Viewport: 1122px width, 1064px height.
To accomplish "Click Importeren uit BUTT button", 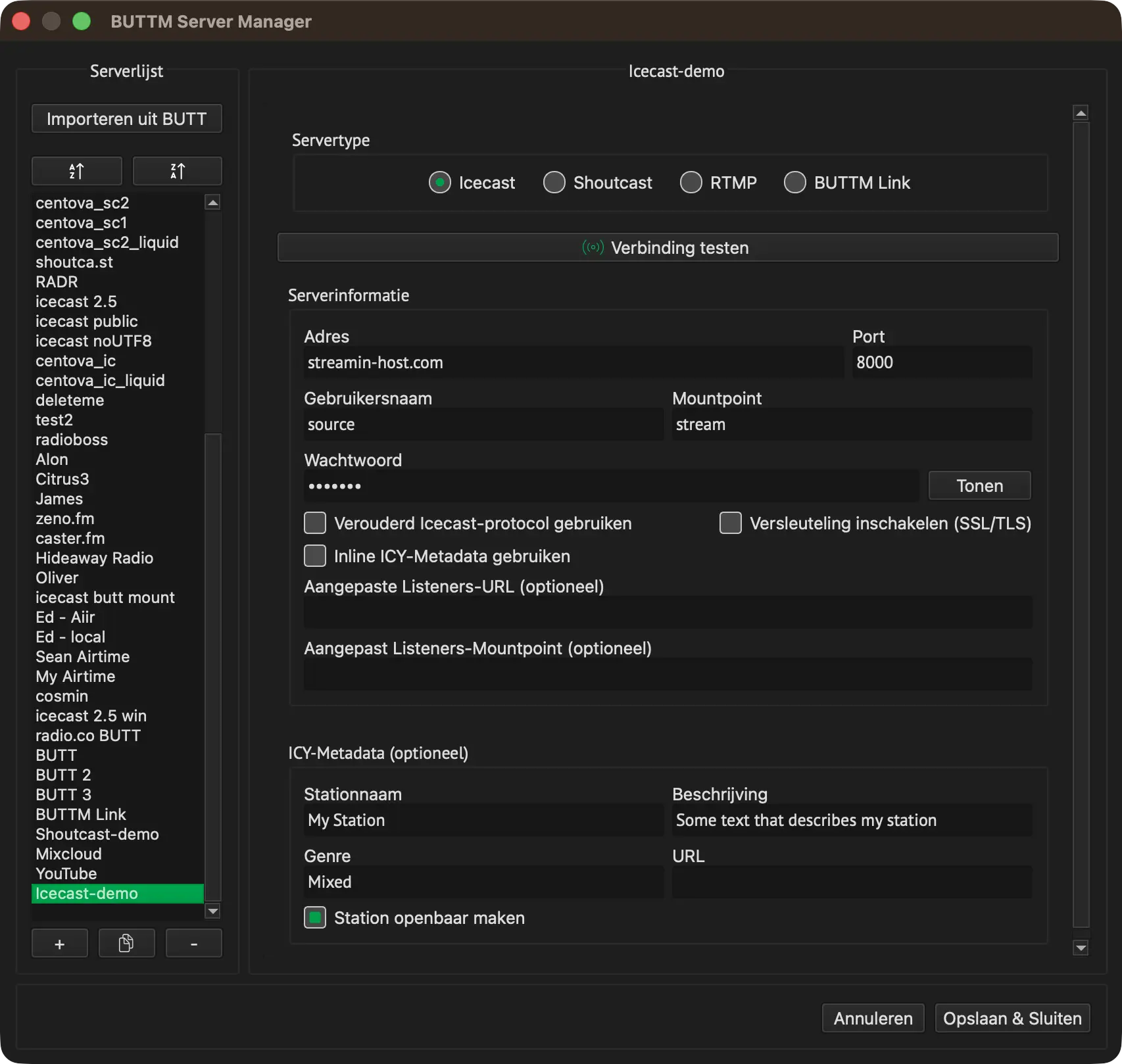I will click(127, 119).
